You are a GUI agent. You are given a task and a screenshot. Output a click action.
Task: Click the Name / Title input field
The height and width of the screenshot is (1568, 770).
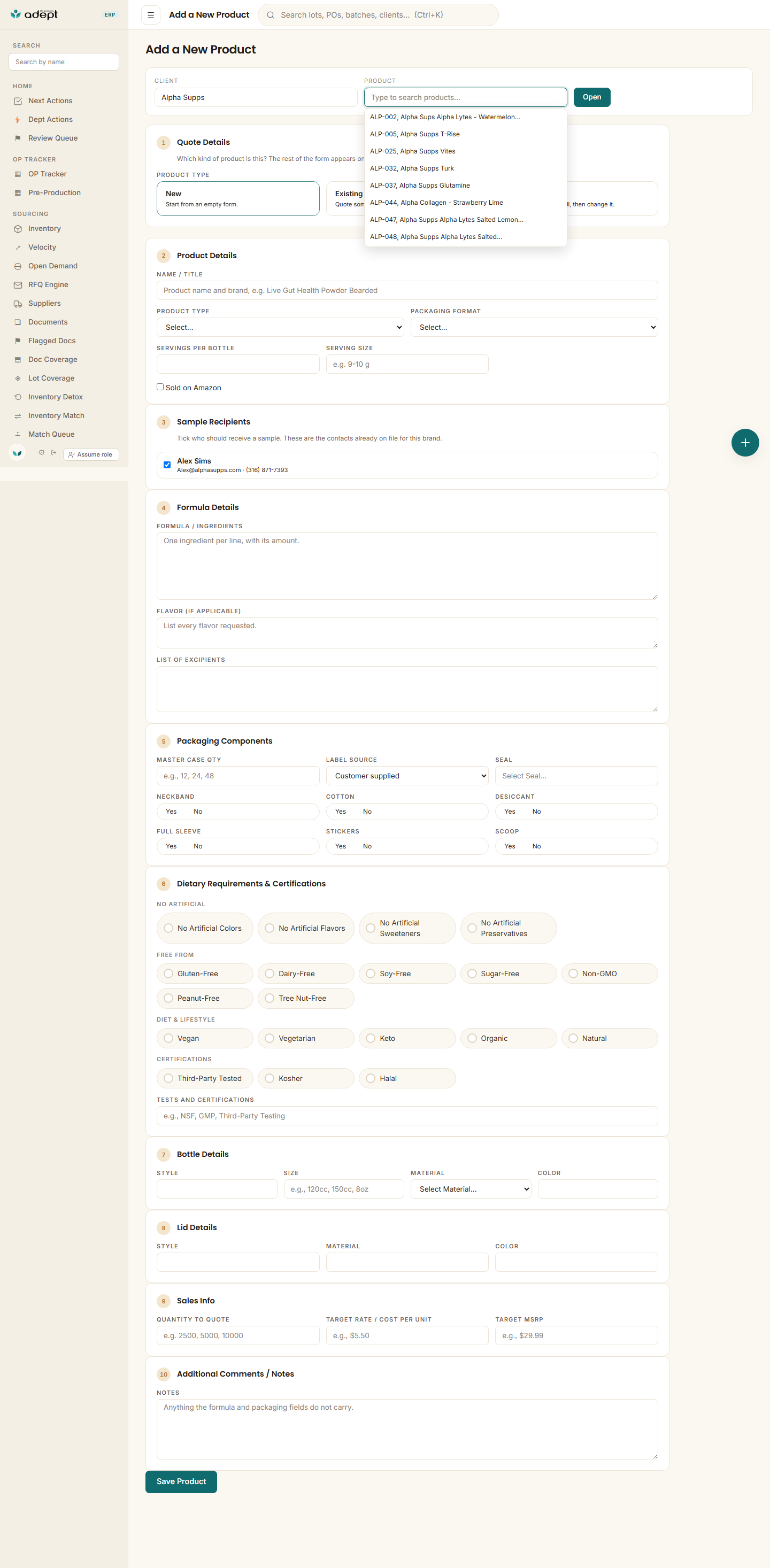(x=407, y=290)
